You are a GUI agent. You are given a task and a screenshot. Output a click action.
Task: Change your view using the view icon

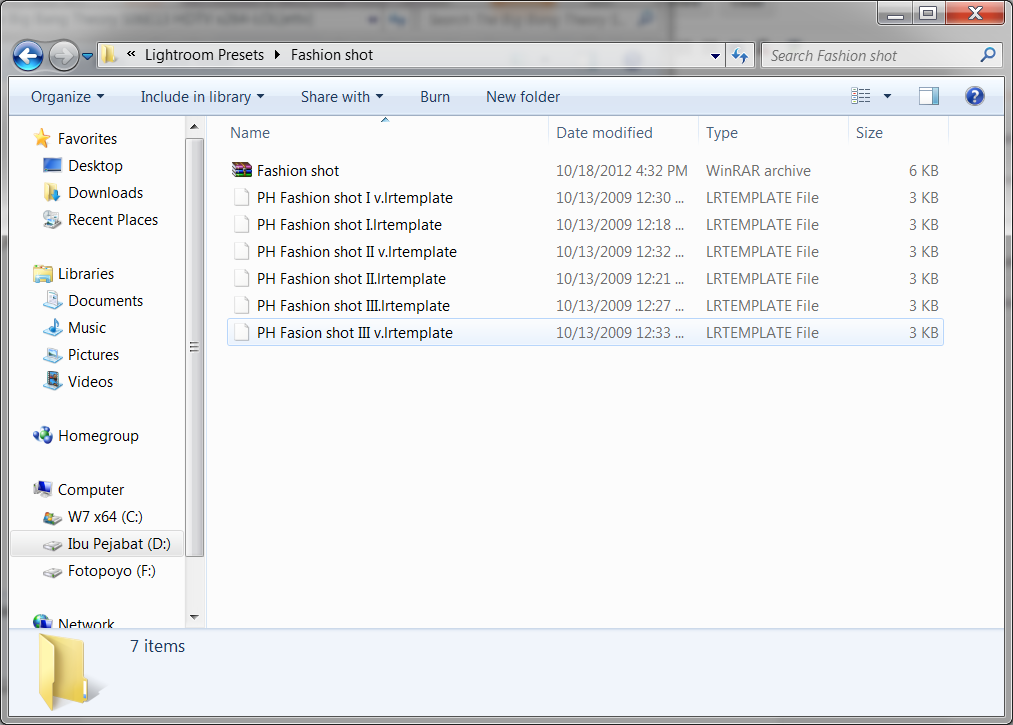[x=861, y=96]
